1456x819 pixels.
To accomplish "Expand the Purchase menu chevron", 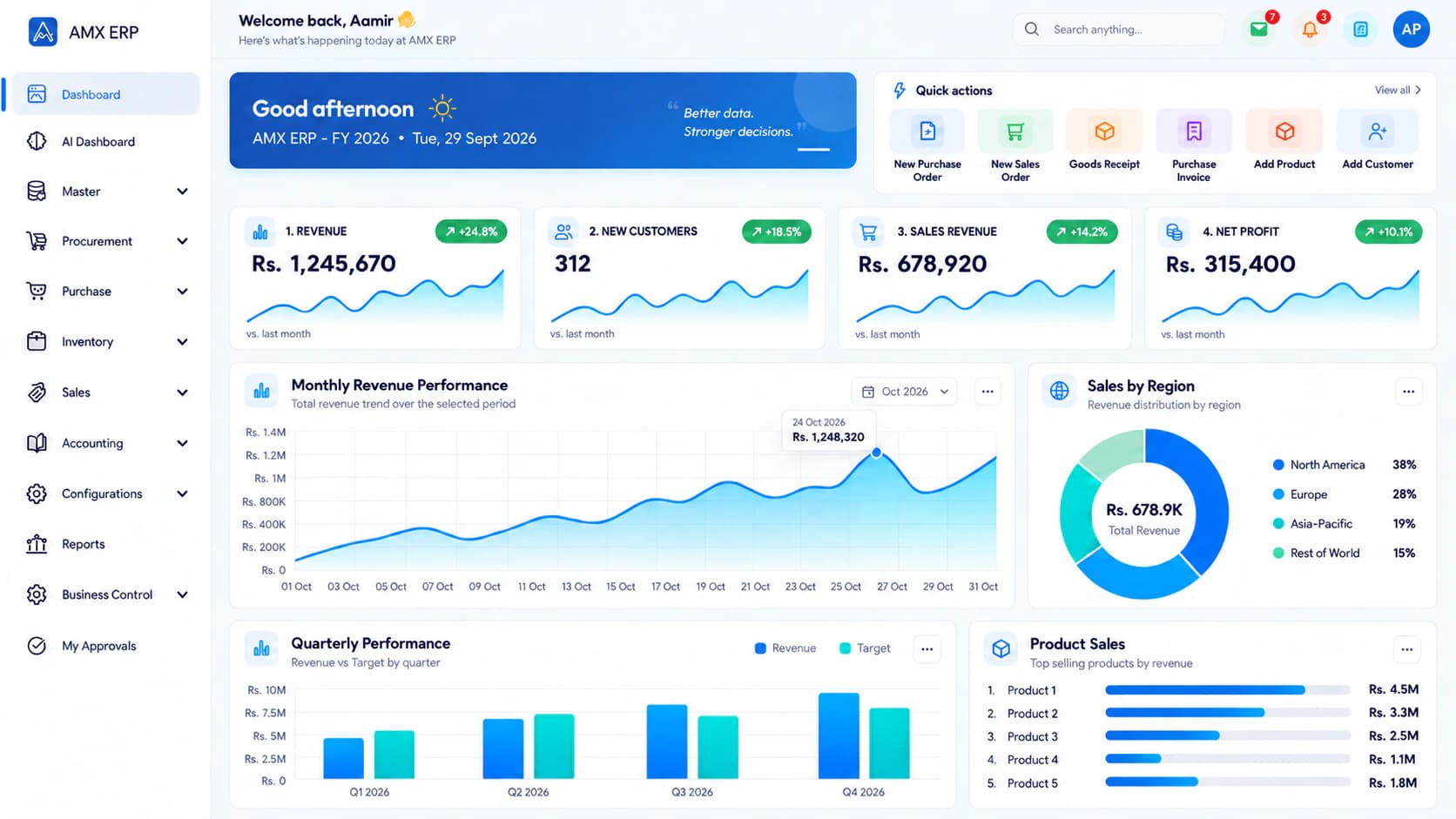I will click(182, 292).
